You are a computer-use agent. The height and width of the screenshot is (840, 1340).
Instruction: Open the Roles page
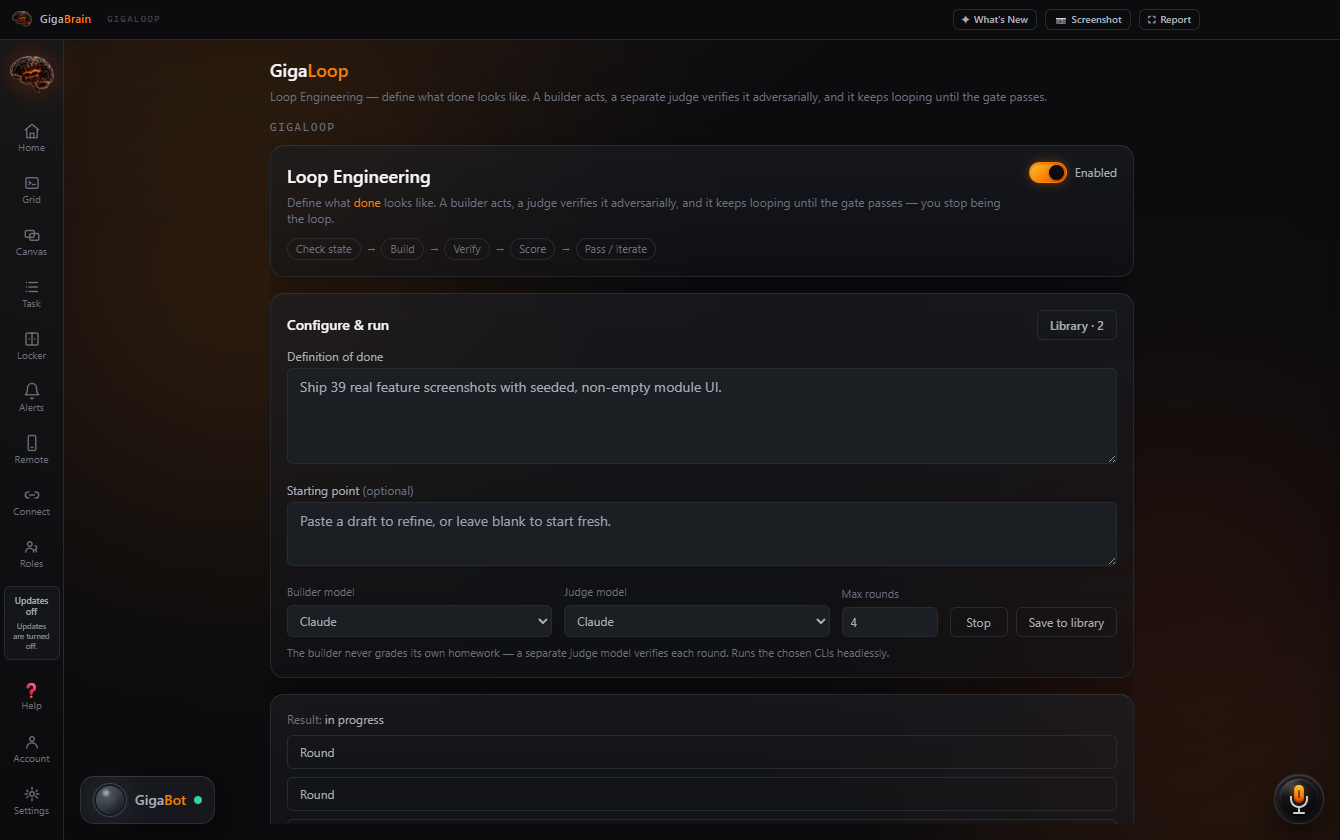31,554
